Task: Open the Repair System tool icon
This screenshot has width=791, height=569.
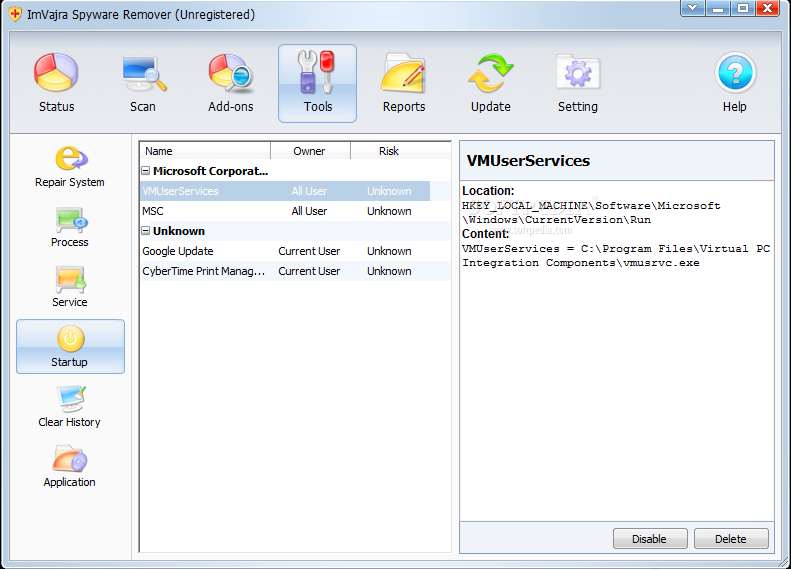Action: 71,158
